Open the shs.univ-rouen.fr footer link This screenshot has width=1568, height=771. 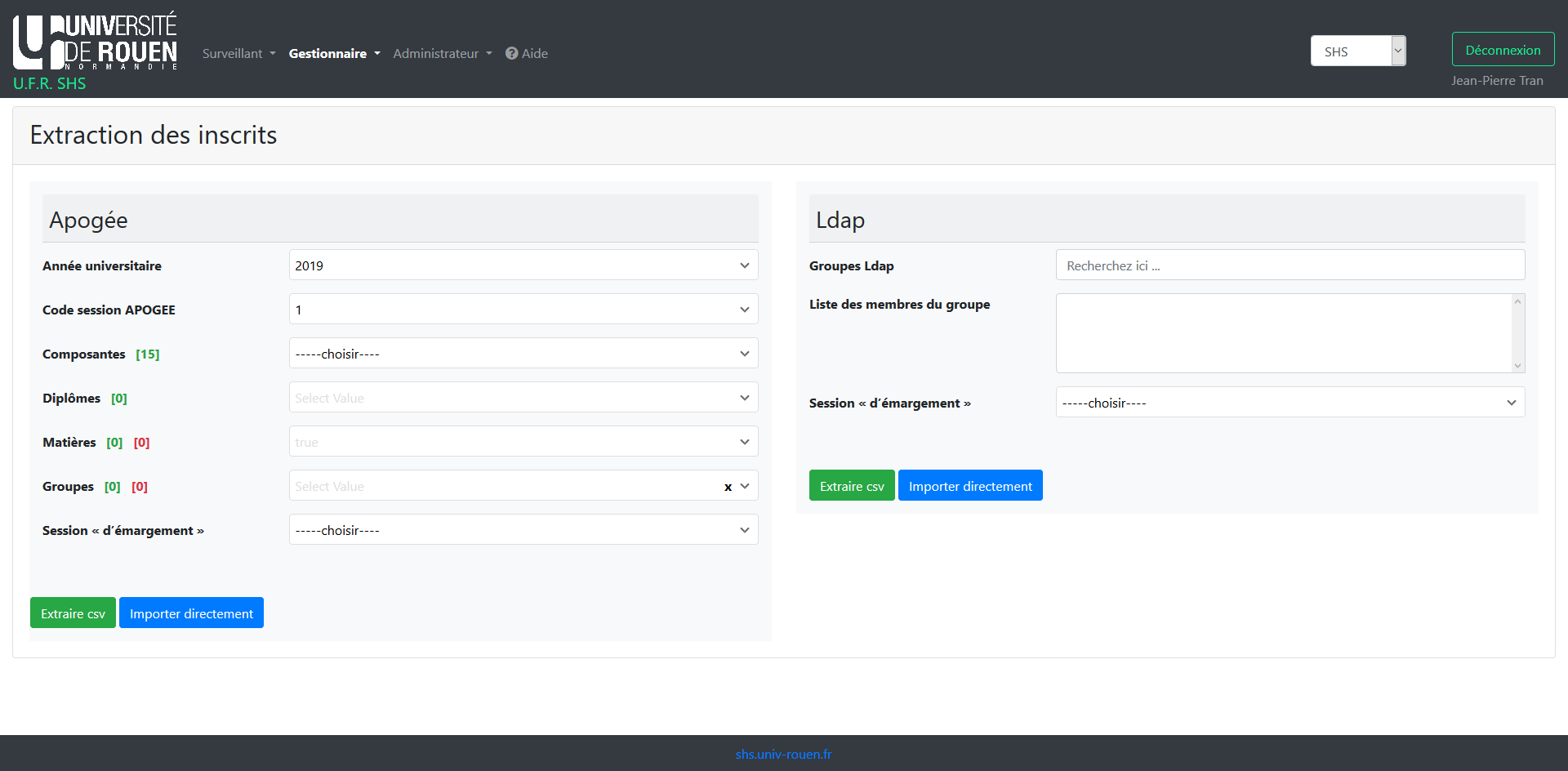pyautogui.click(x=783, y=754)
